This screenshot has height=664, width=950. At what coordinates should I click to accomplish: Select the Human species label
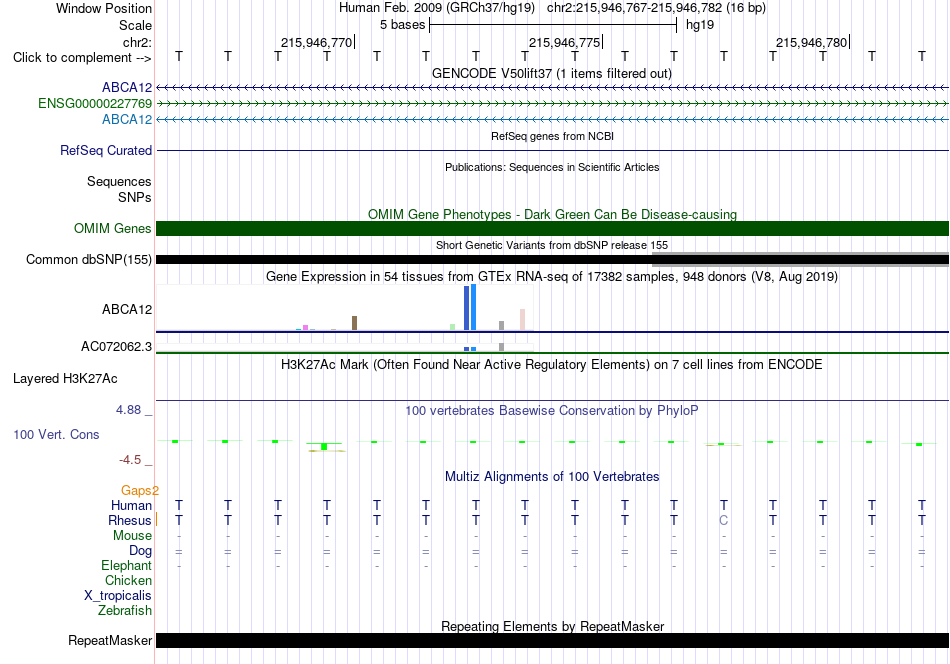(x=131, y=505)
